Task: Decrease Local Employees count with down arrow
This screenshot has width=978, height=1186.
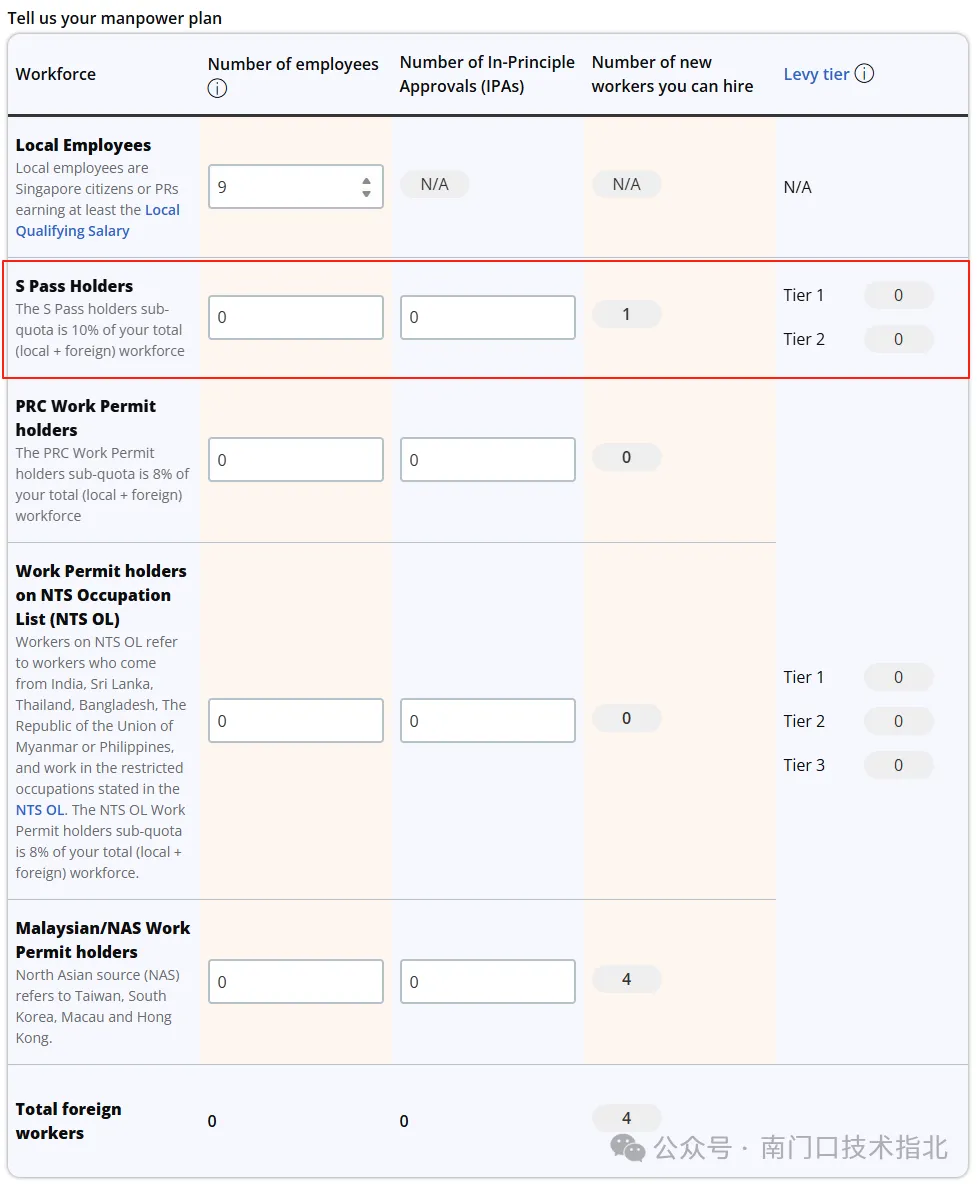Action: coord(366,193)
